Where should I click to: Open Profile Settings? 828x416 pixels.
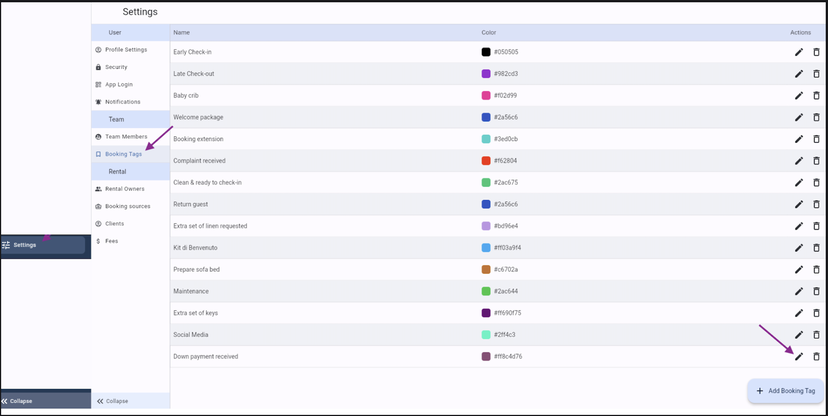(130, 50)
